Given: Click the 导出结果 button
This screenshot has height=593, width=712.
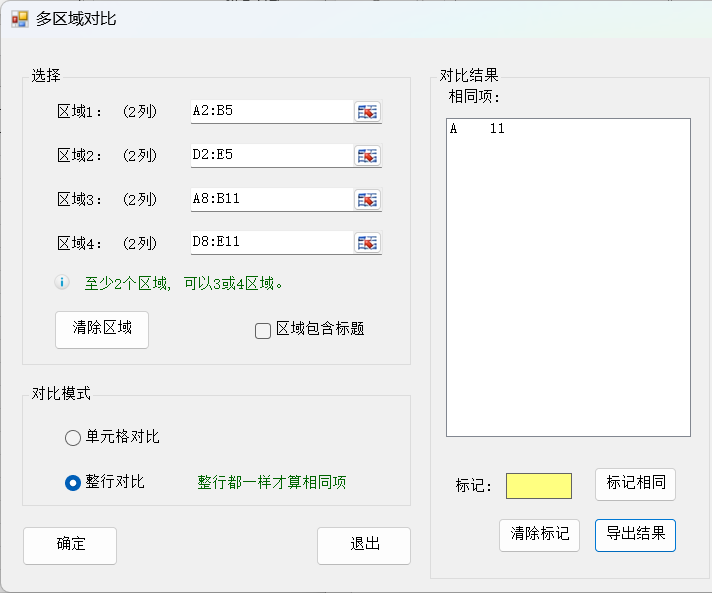Looking at the screenshot, I should pos(635,535).
